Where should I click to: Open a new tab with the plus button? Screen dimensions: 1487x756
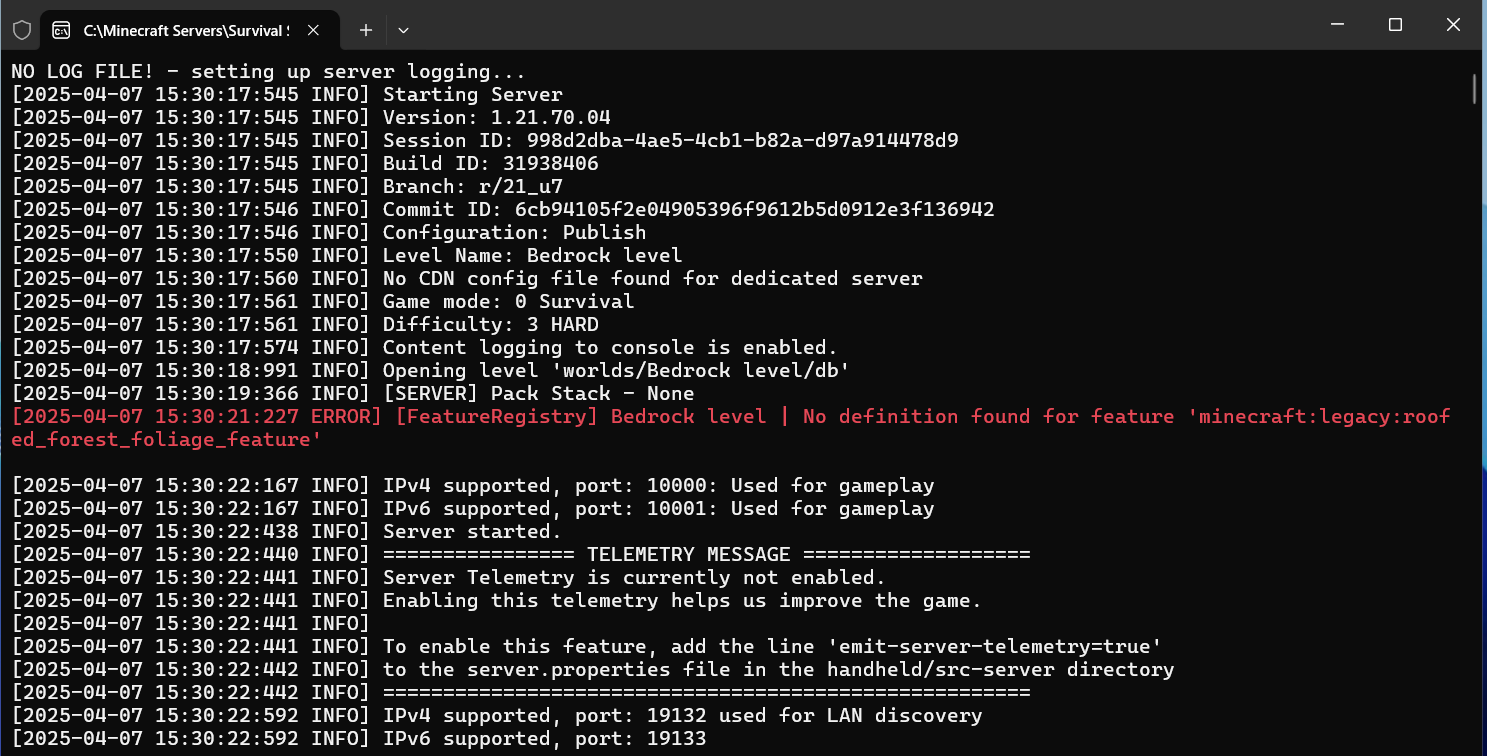366,30
